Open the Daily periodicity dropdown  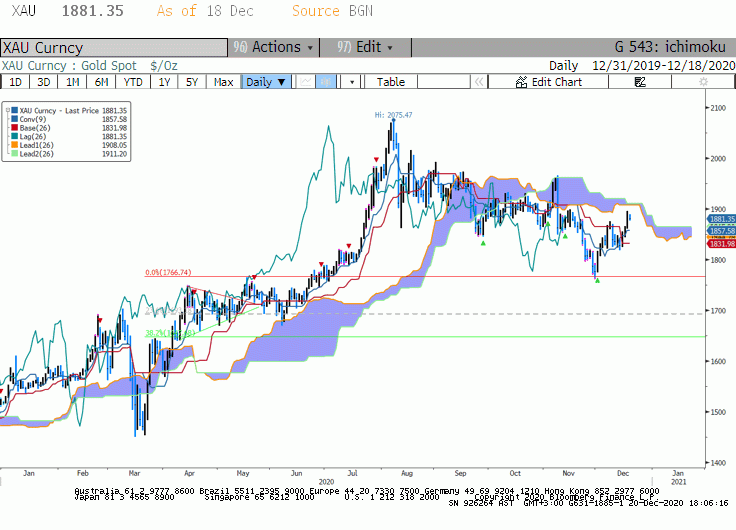click(x=266, y=82)
